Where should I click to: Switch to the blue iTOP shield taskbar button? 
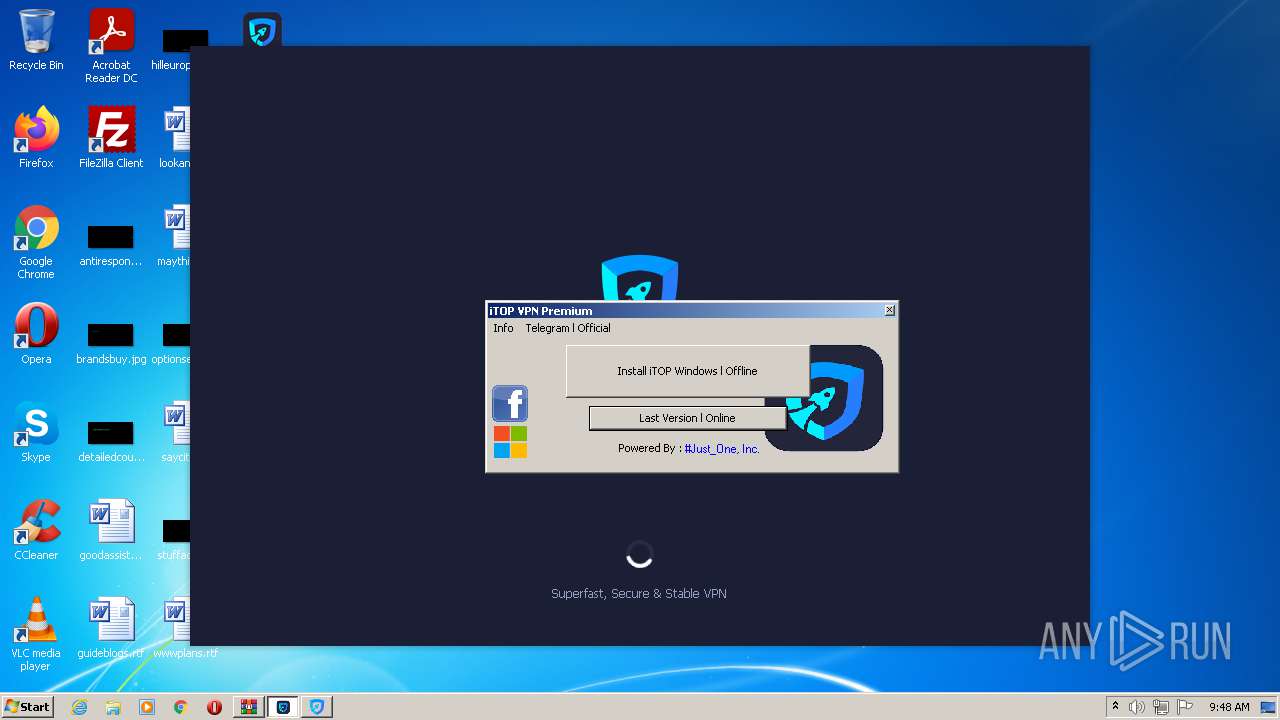tap(317, 707)
